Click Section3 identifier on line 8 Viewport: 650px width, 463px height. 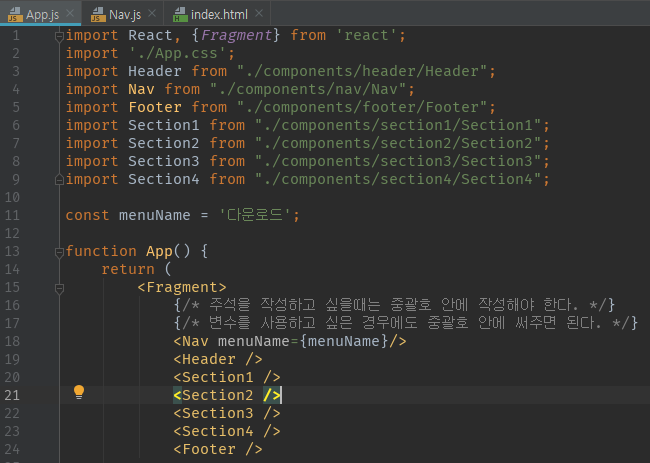164,161
